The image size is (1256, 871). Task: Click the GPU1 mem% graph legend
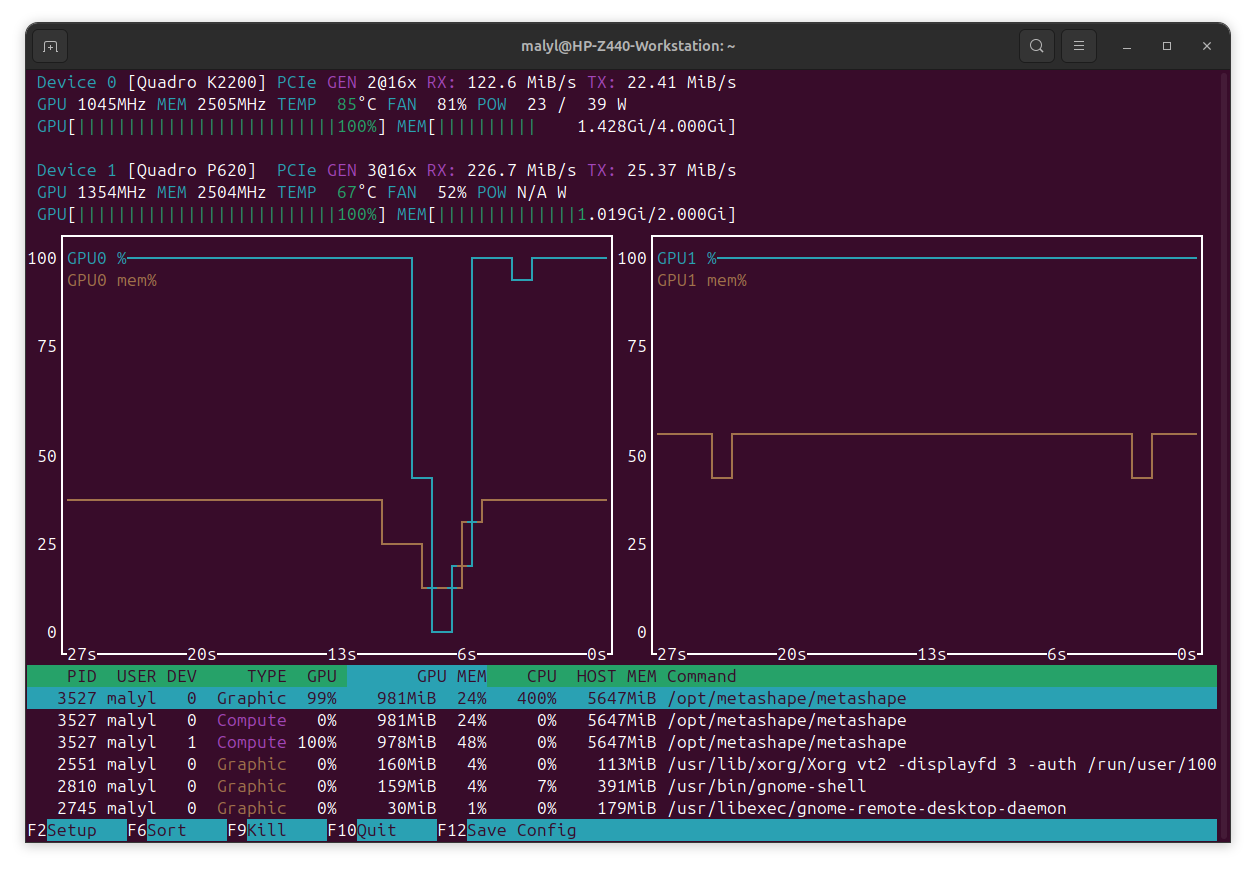click(702, 280)
